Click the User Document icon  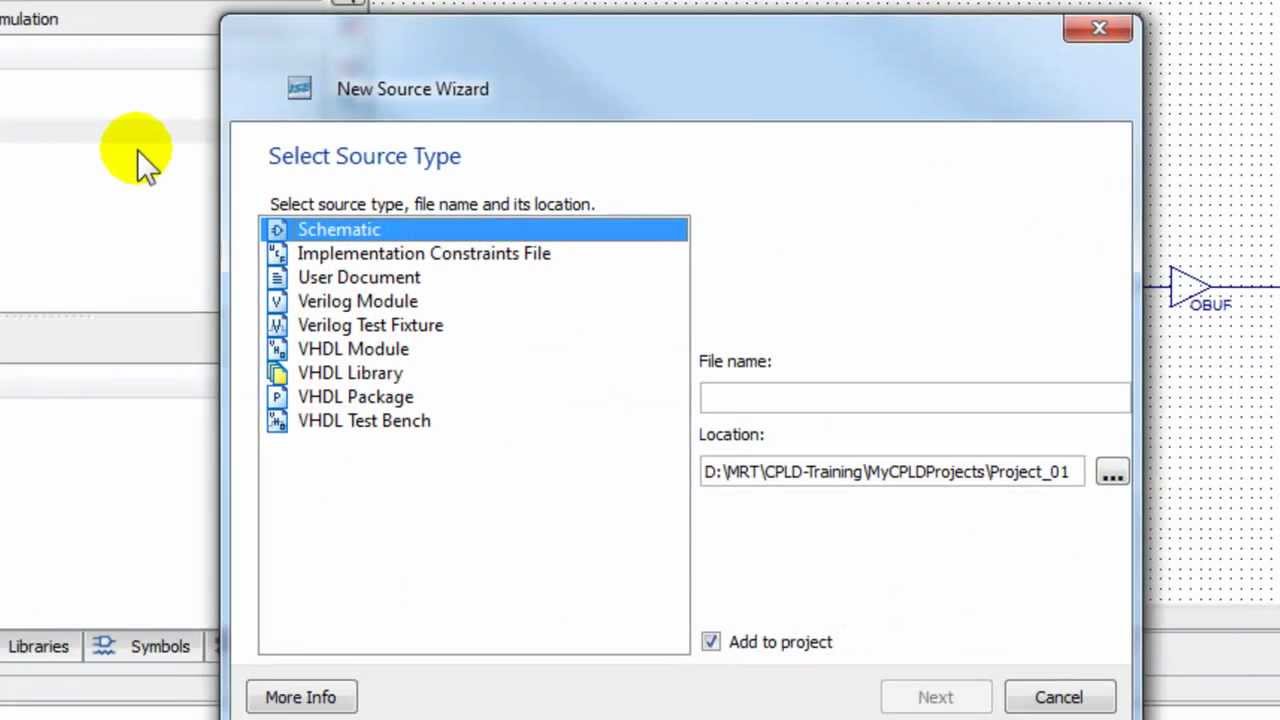coord(278,278)
